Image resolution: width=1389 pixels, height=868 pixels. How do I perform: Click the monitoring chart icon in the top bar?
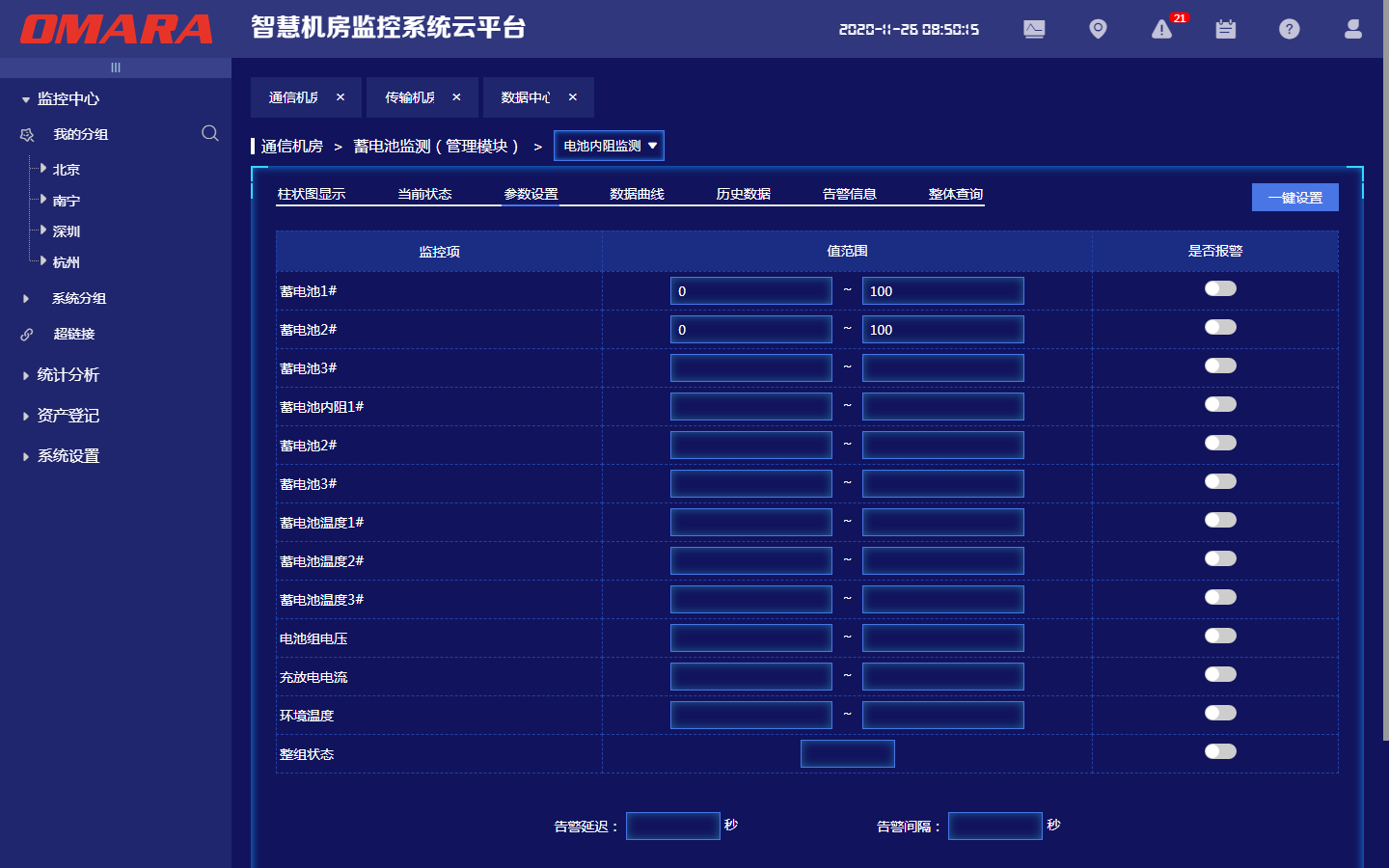tap(1034, 30)
